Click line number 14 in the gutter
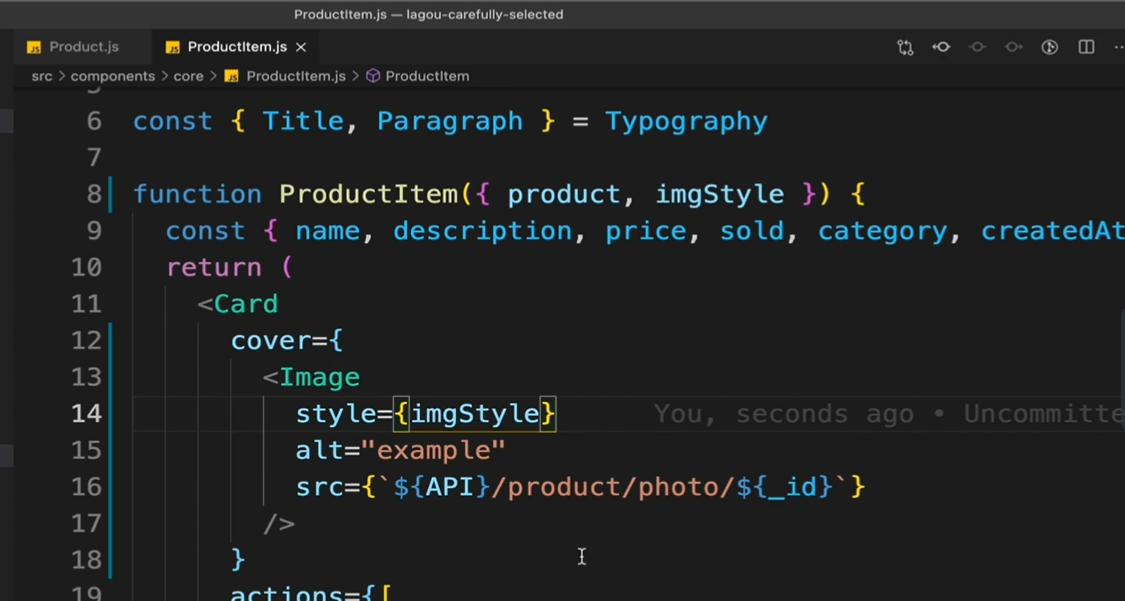The image size is (1125, 601). point(87,414)
